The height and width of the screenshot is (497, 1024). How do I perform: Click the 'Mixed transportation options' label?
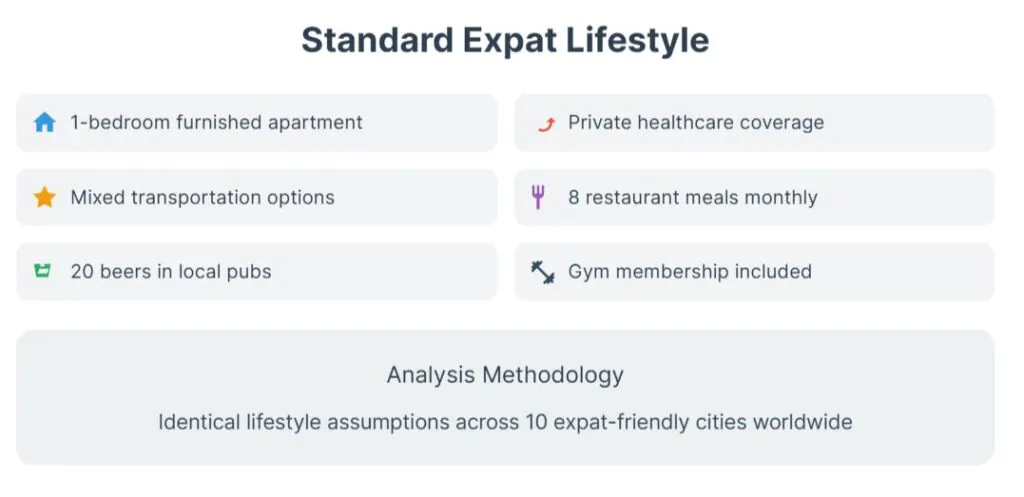click(x=202, y=197)
